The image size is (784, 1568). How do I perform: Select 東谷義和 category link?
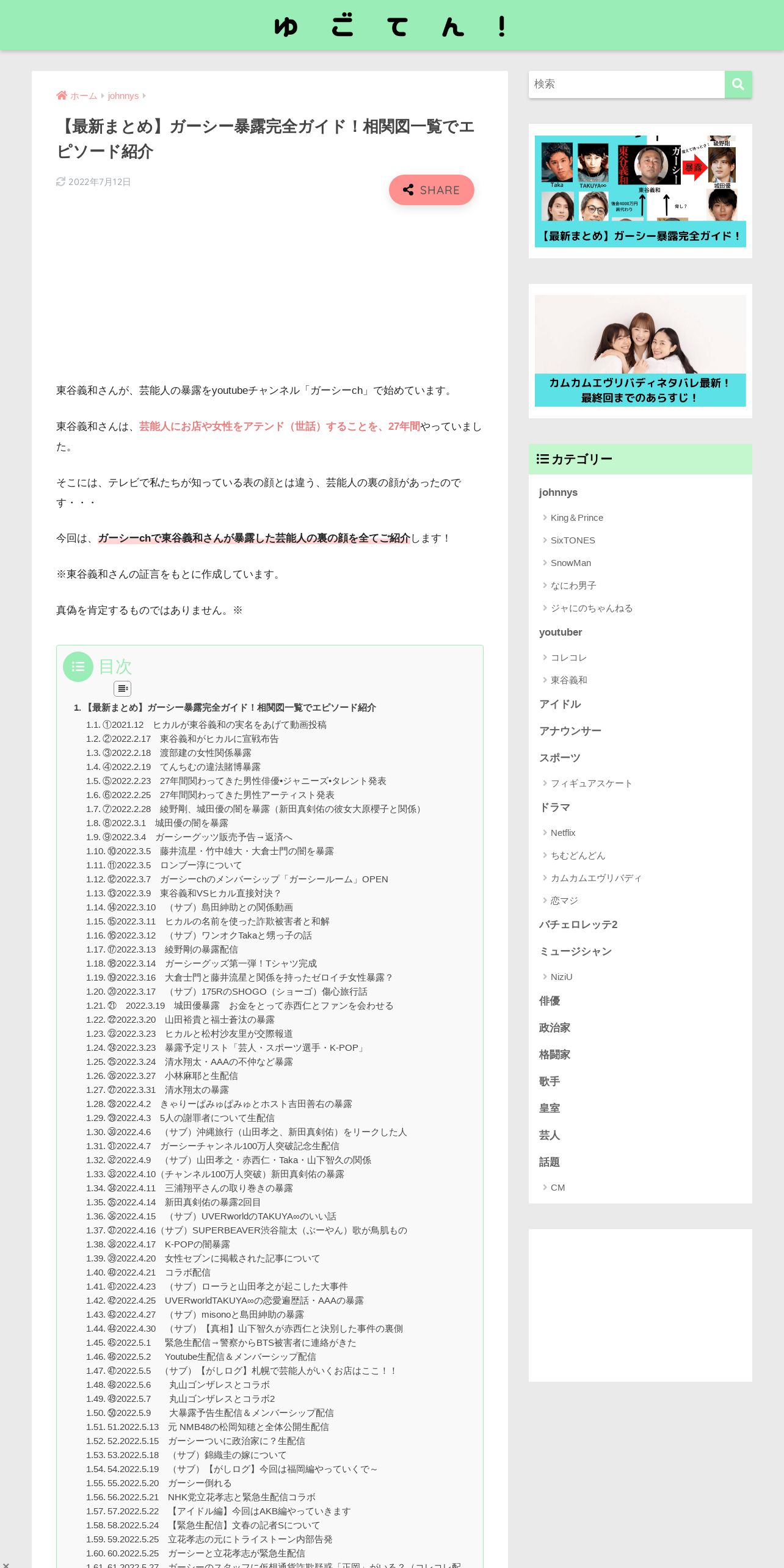[x=568, y=680]
